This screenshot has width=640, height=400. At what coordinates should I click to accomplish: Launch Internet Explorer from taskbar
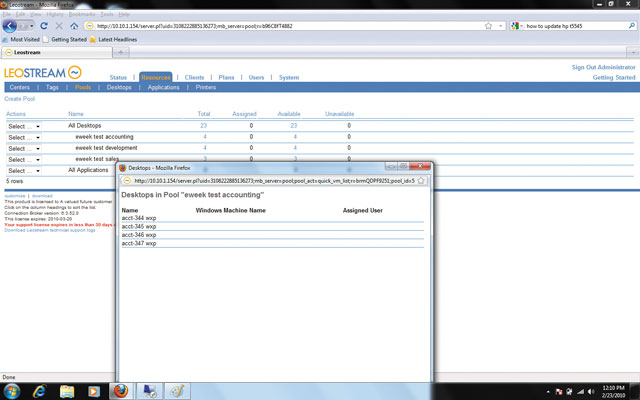pos(39,391)
